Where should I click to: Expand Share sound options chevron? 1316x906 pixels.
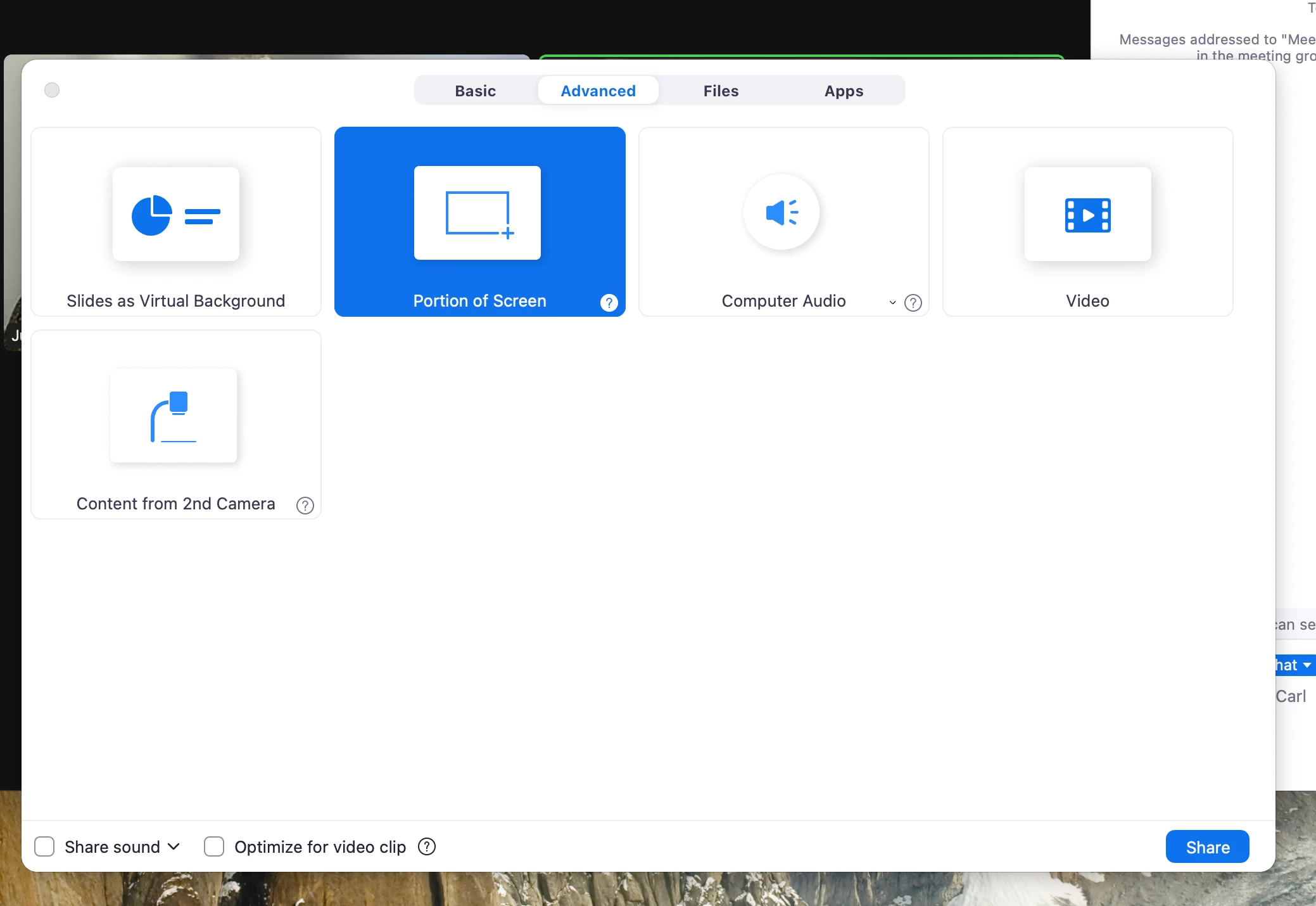pyautogui.click(x=174, y=846)
